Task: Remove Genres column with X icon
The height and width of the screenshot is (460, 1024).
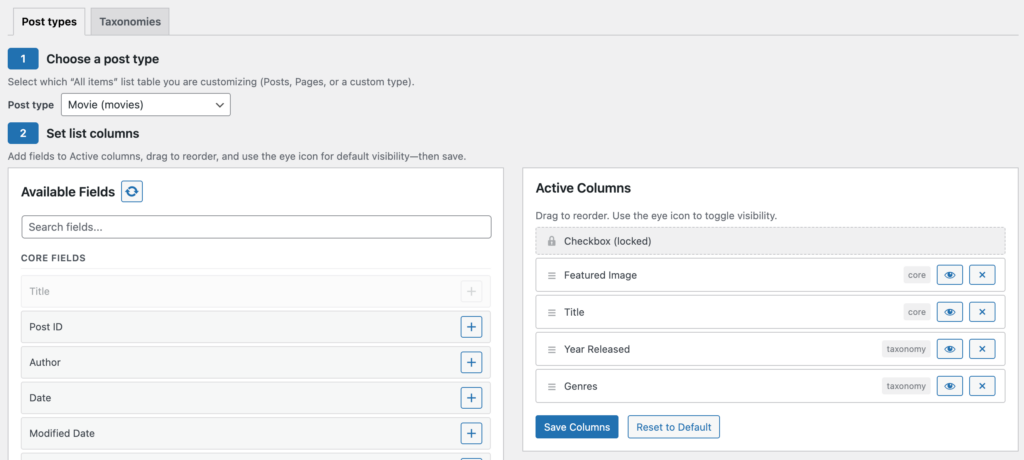Action: tap(982, 386)
